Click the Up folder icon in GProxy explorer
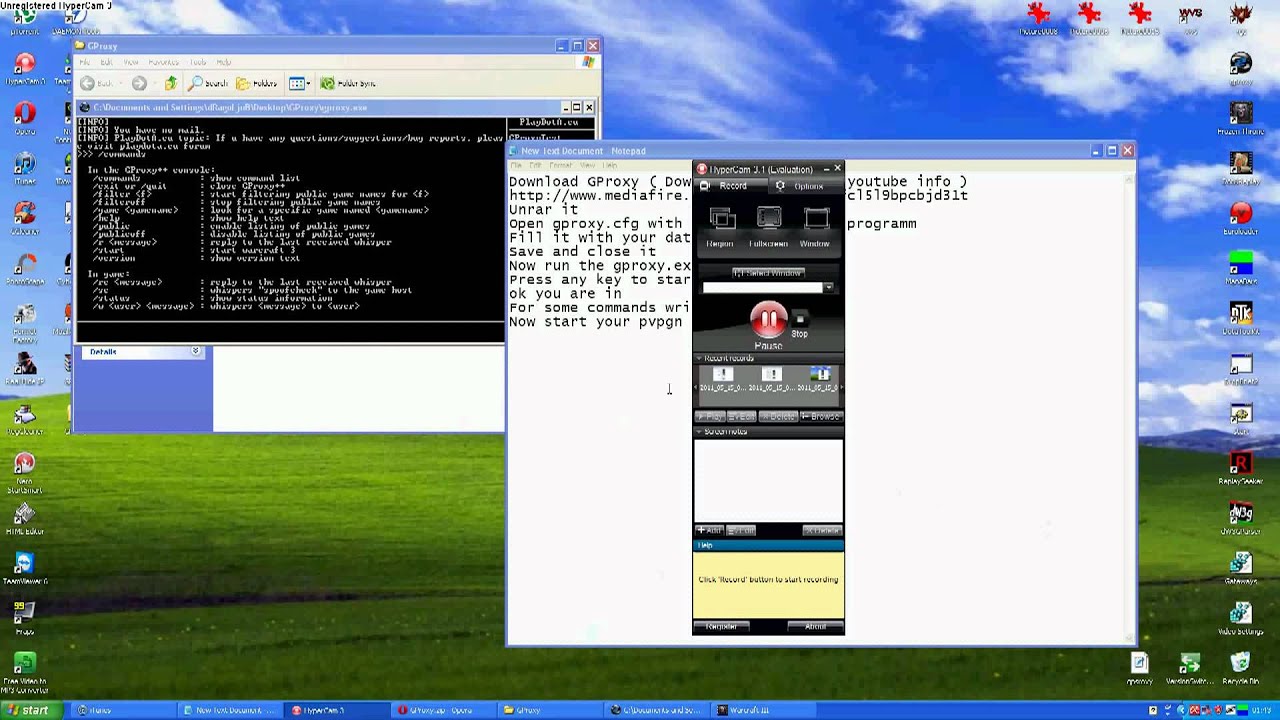The width and height of the screenshot is (1280, 720). (171, 84)
